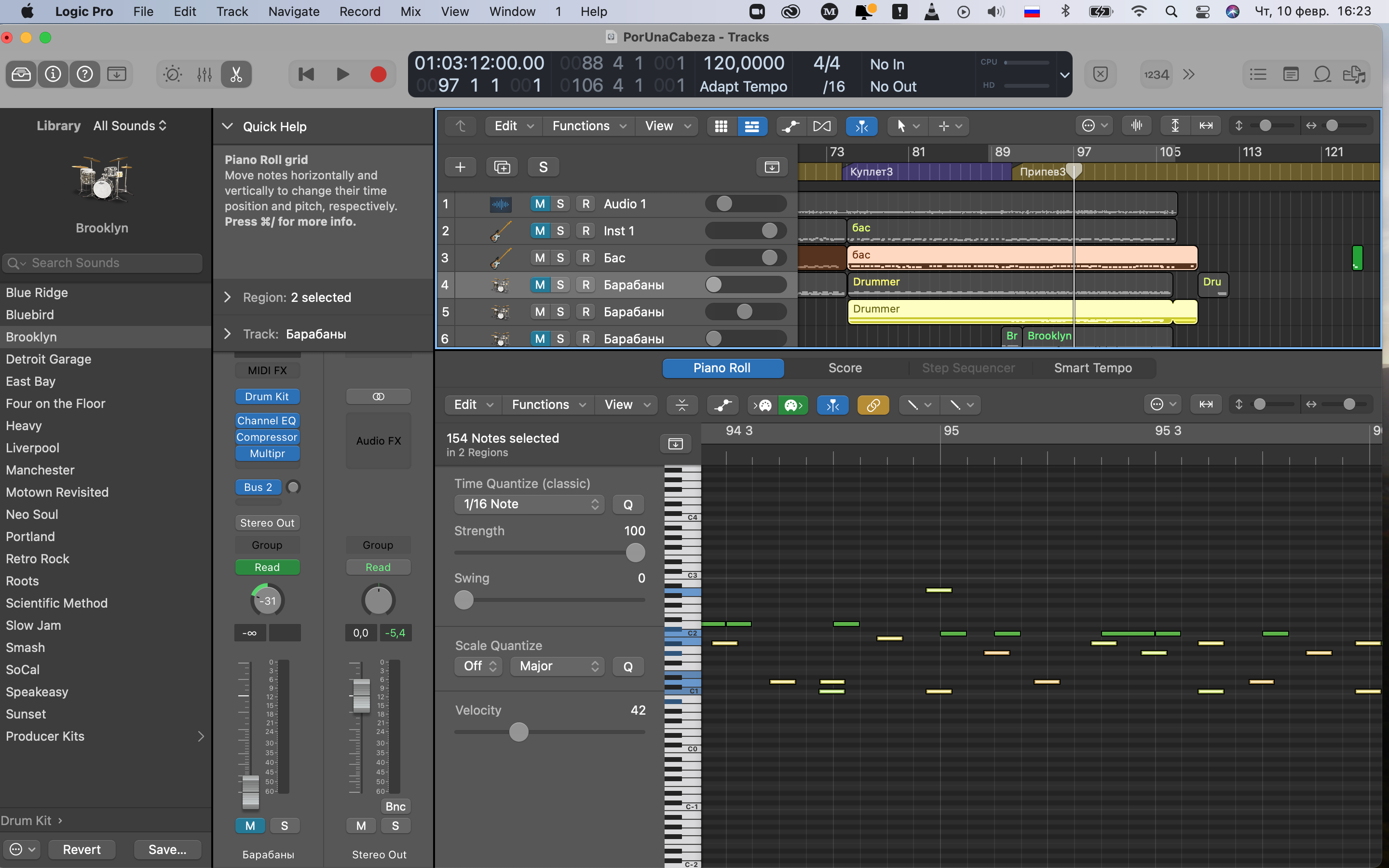The width and height of the screenshot is (1389, 868).
Task: Record-enable the Inst 1 track
Action: [x=586, y=231]
